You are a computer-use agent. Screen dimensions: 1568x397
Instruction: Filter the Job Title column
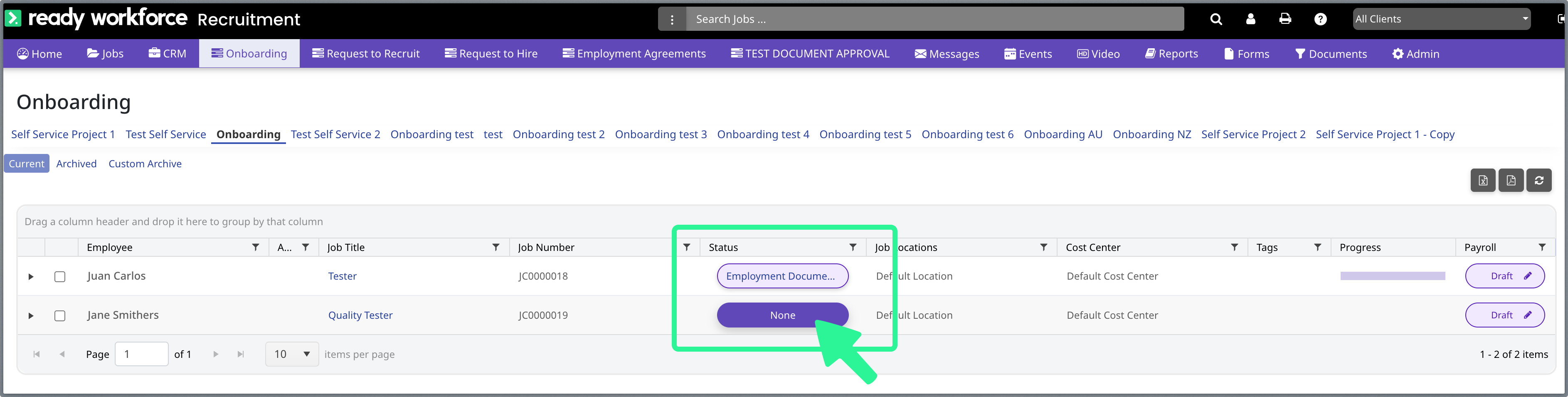coord(496,247)
